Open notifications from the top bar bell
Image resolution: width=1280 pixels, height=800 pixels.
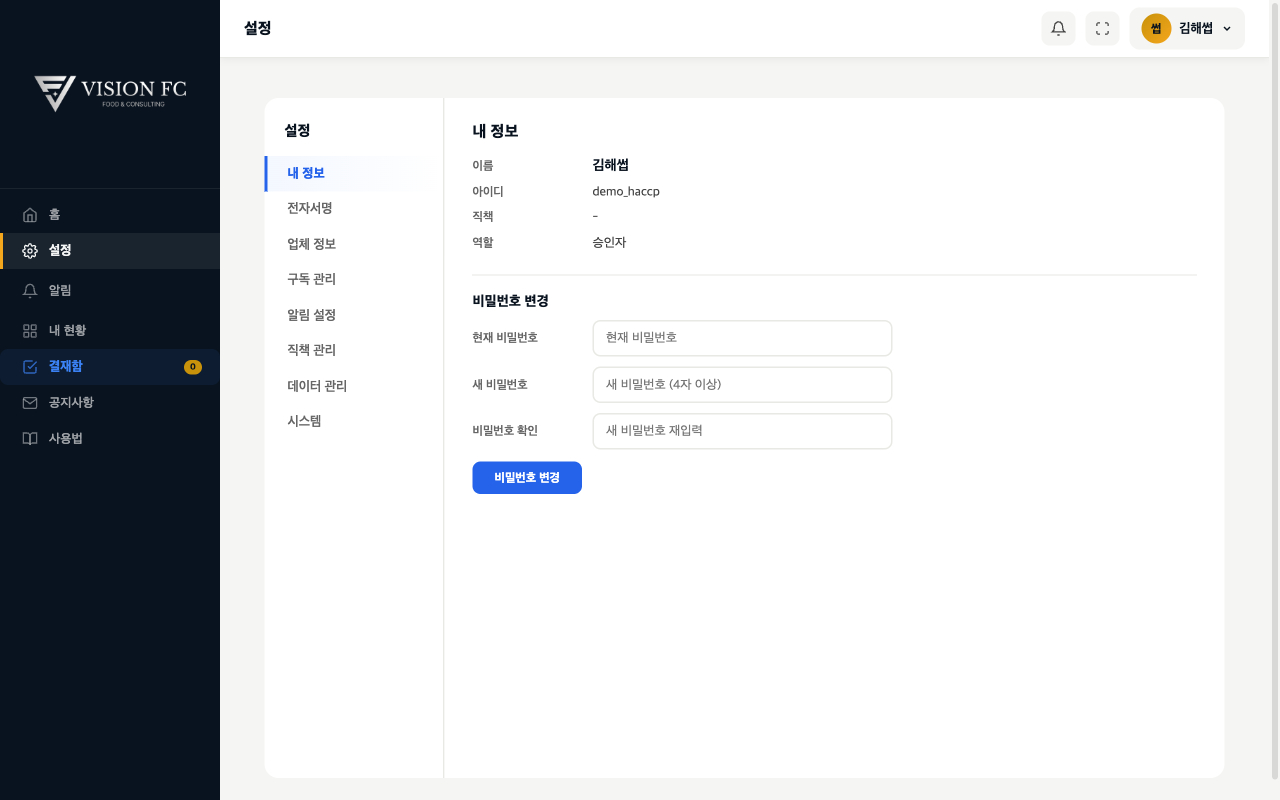(x=1058, y=29)
